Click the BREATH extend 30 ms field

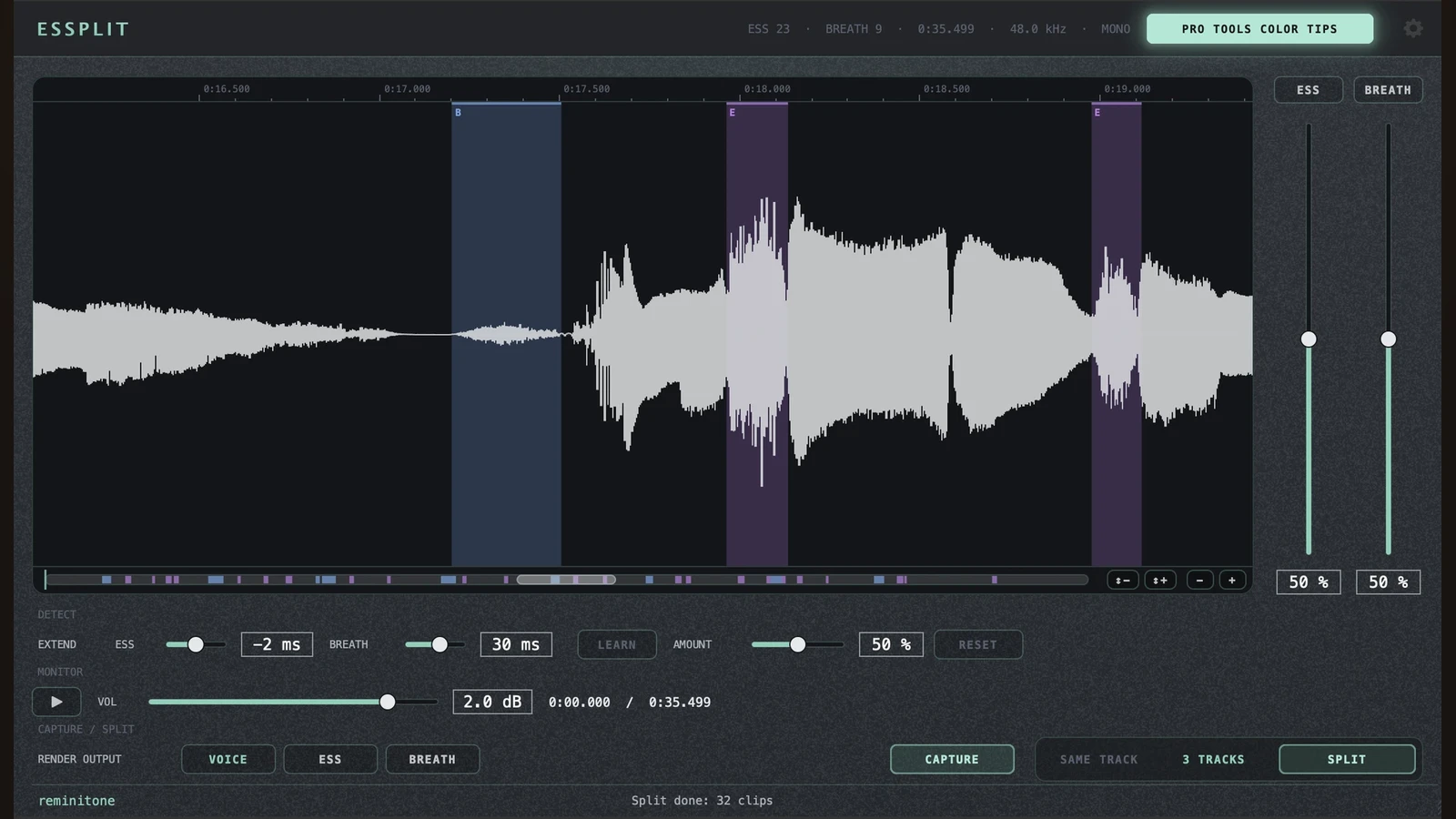[x=516, y=644]
